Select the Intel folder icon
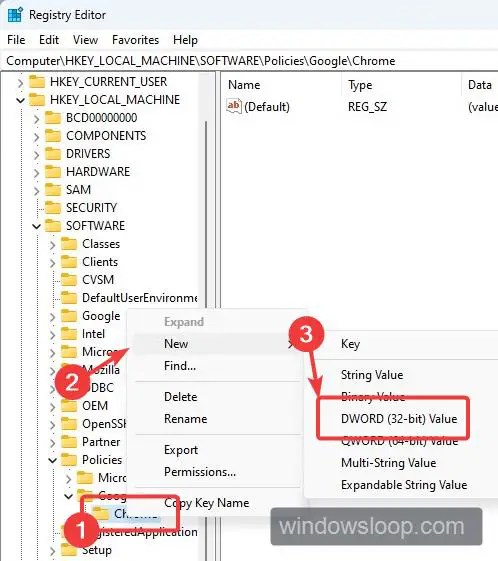Image resolution: width=498 pixels, height=561 pixels. pos(69,333)
